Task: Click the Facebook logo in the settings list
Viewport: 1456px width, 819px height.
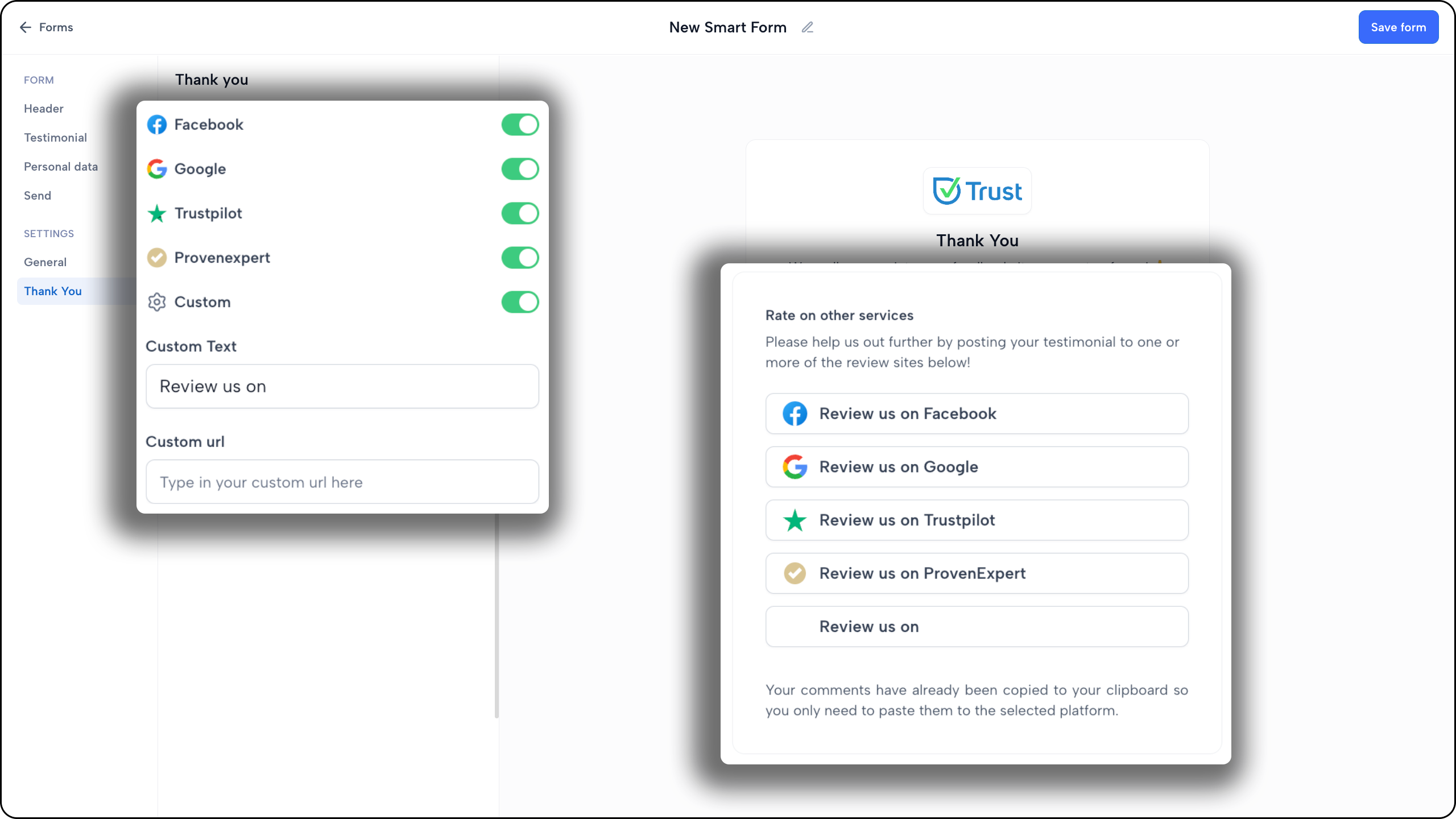Action: (157, 125)
